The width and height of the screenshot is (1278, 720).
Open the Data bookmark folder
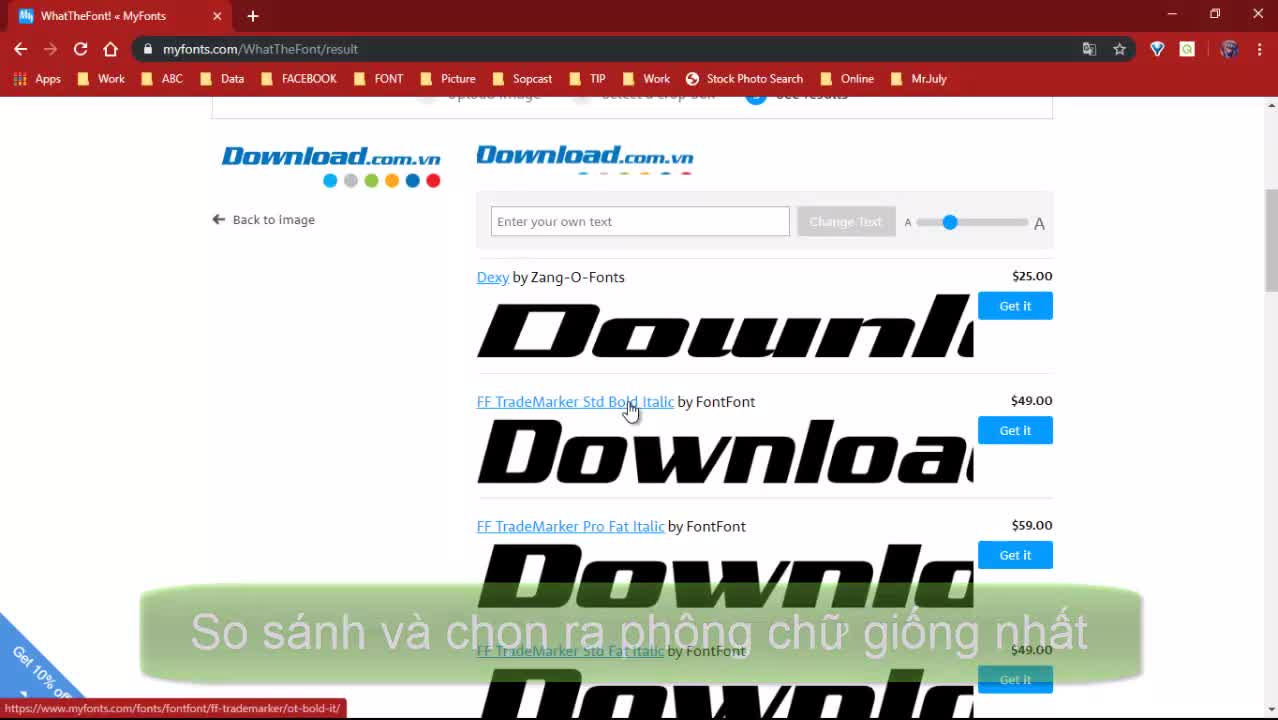(x=222, y=79)
